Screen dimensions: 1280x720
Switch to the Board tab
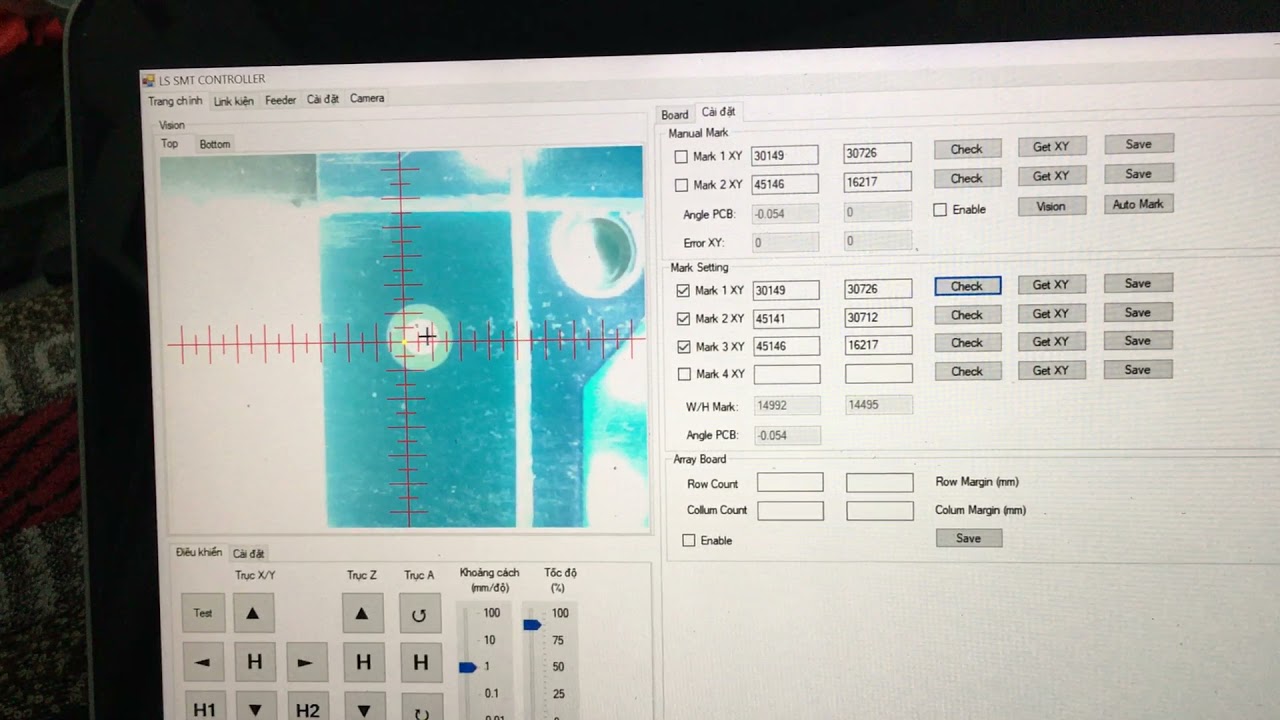675,115
